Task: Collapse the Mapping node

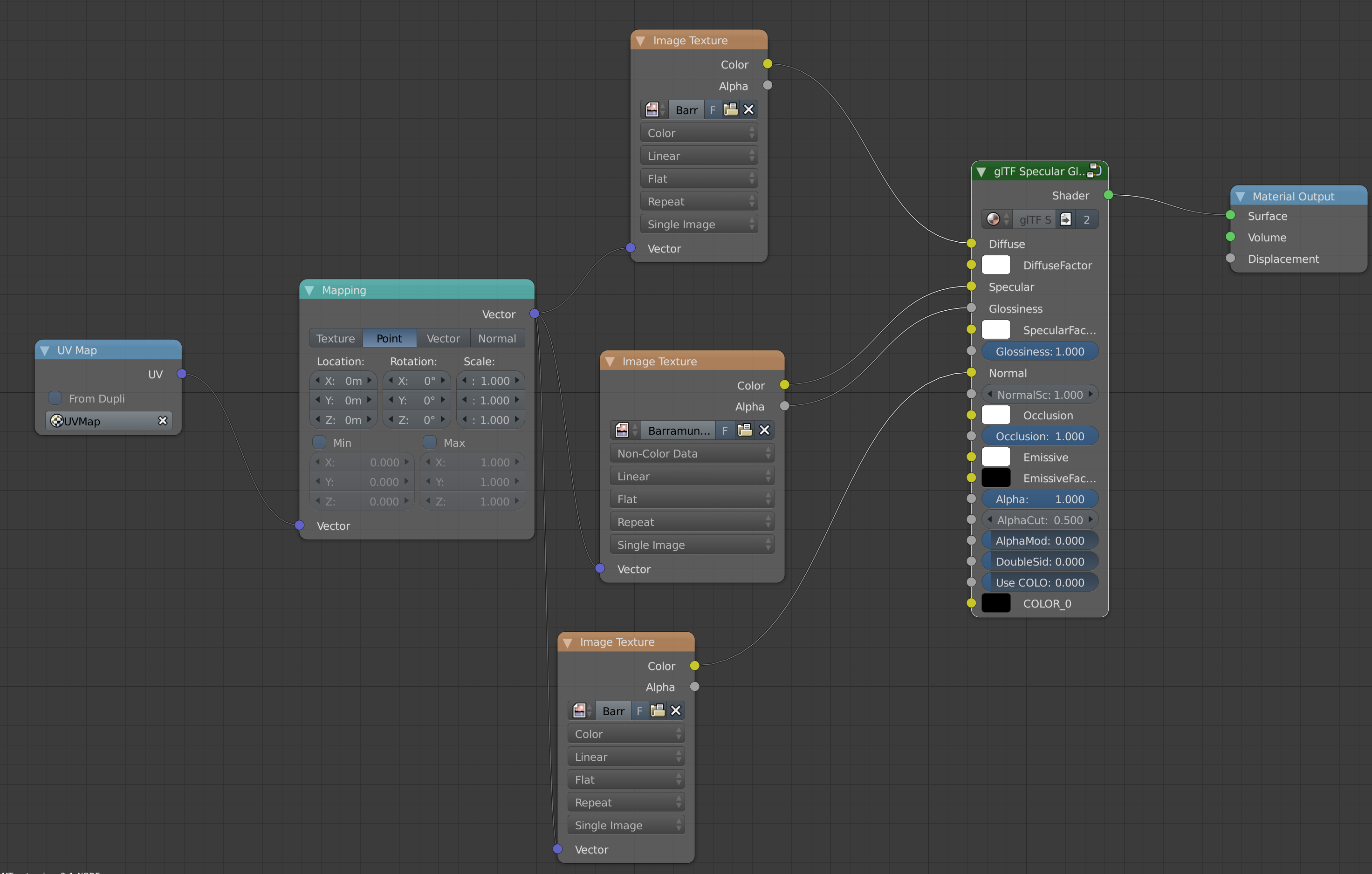Action: point(309,290)
